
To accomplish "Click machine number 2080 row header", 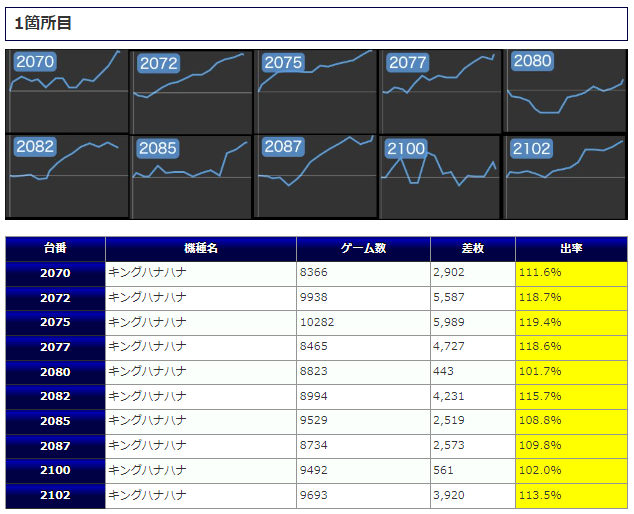I will (x=56, y=372).
